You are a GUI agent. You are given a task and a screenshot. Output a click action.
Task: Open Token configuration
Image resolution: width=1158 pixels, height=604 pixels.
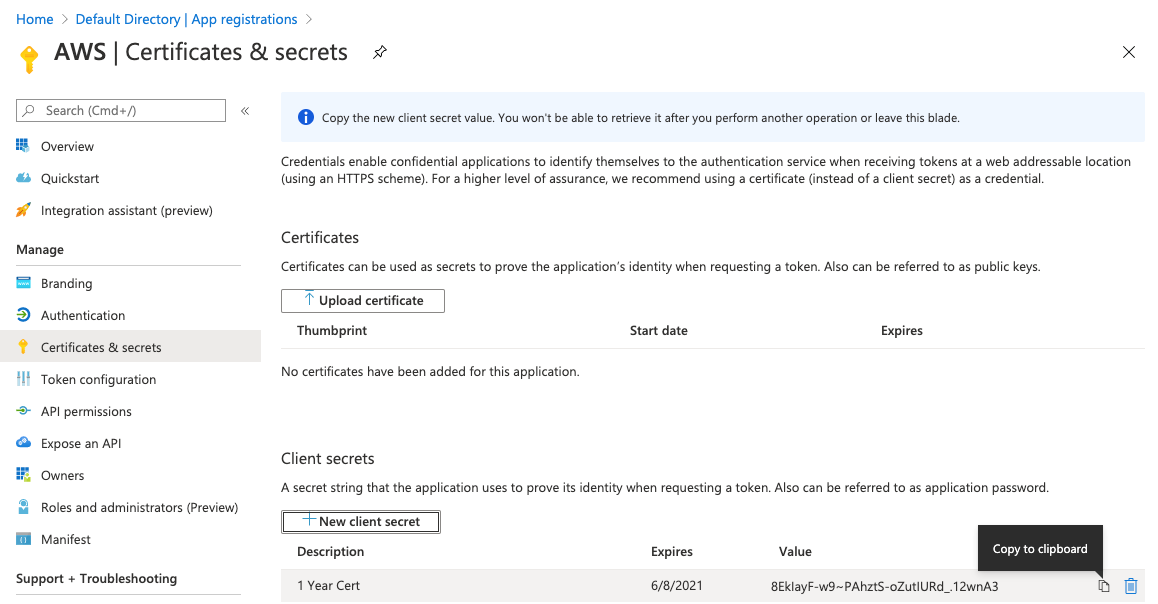[x=98, y=379]
